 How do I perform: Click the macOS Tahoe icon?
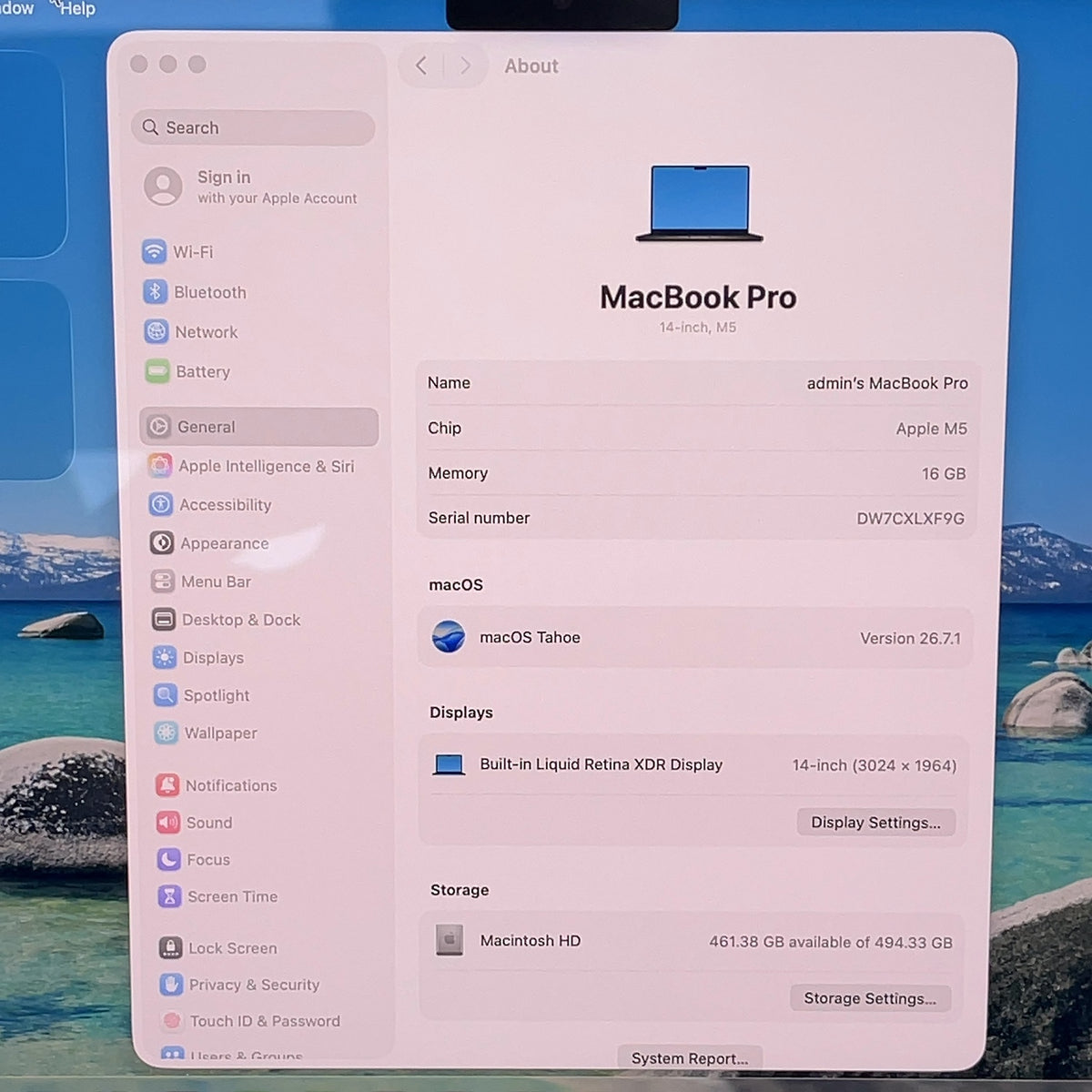pos(449,637)
